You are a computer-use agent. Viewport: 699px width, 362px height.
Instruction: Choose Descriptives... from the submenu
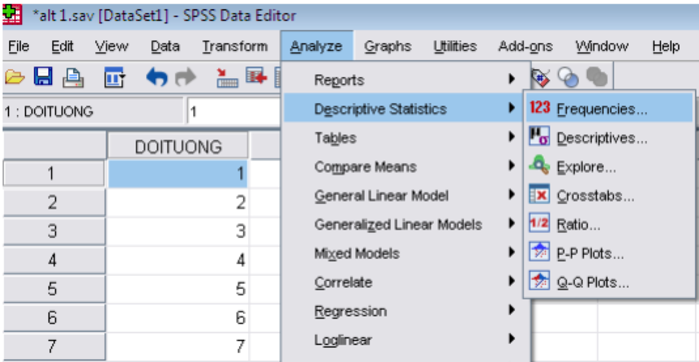point(609,137)
